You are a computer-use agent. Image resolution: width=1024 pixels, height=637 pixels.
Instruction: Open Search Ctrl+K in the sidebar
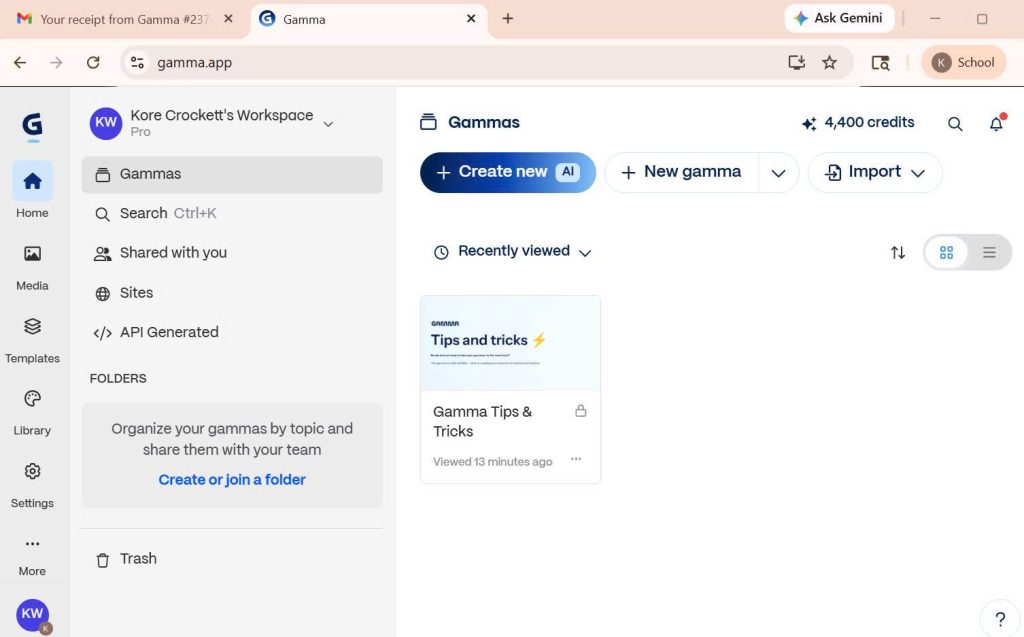point(232,214)
